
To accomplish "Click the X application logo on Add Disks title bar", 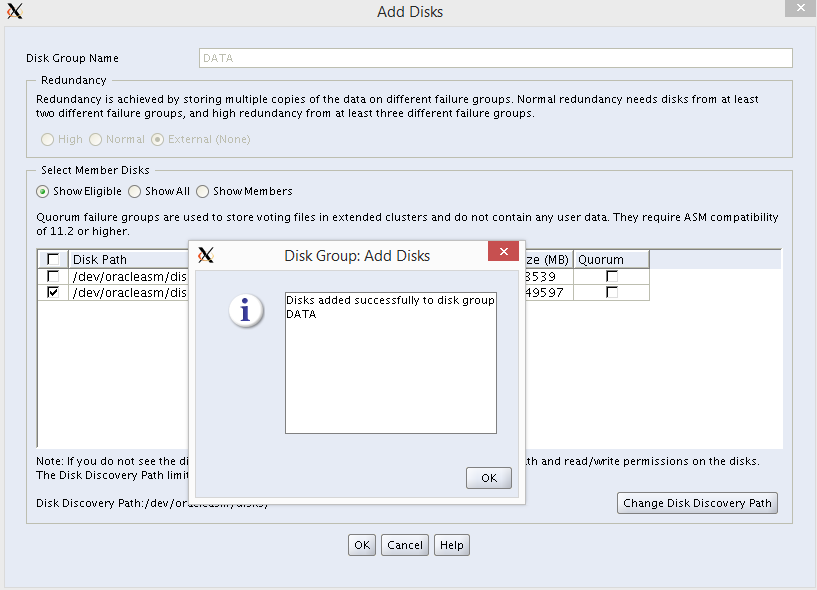I will tap(14, 11).
